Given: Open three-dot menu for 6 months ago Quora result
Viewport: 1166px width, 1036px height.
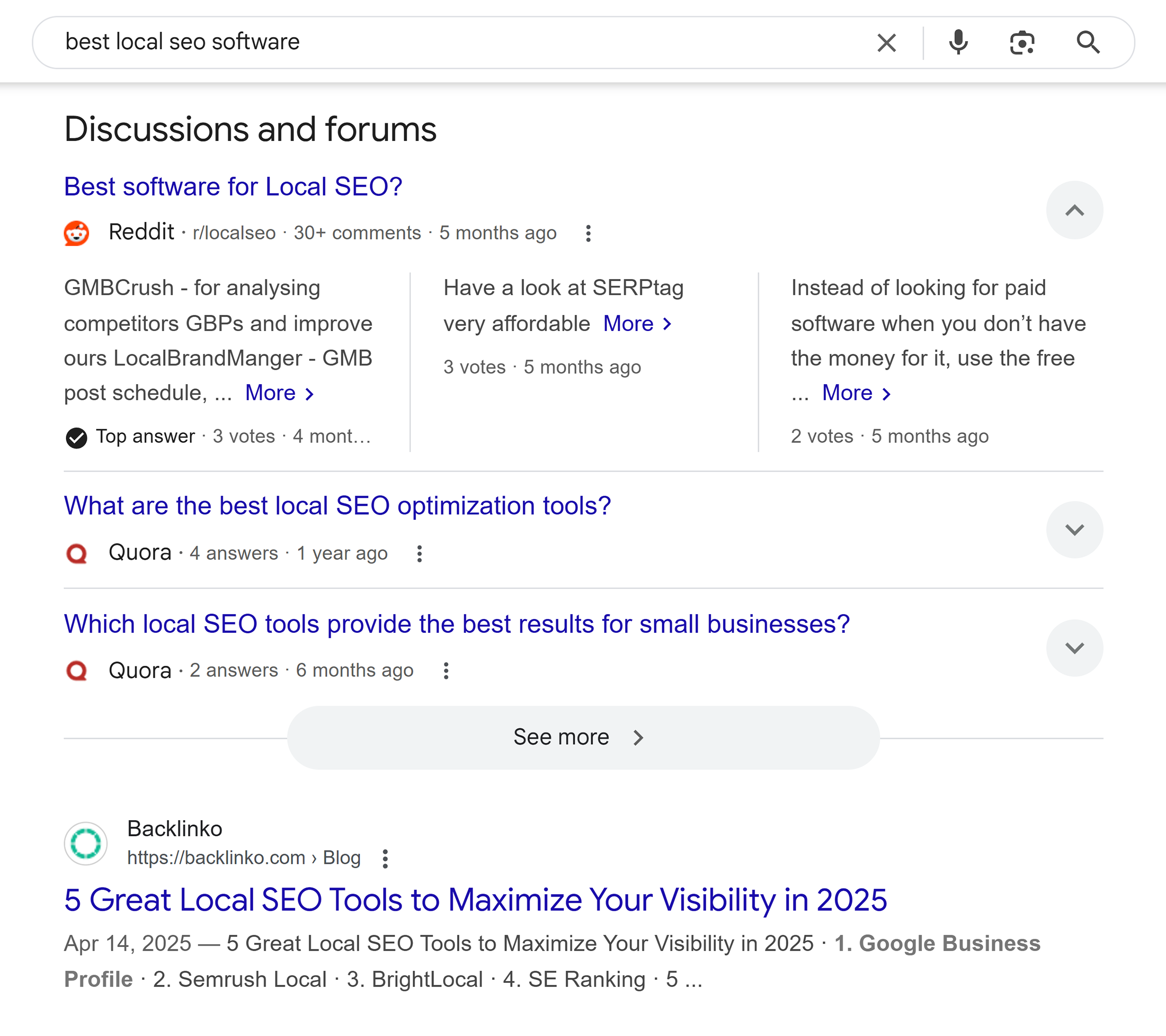Looking at the screenshot, I should (x=446, y=671).
